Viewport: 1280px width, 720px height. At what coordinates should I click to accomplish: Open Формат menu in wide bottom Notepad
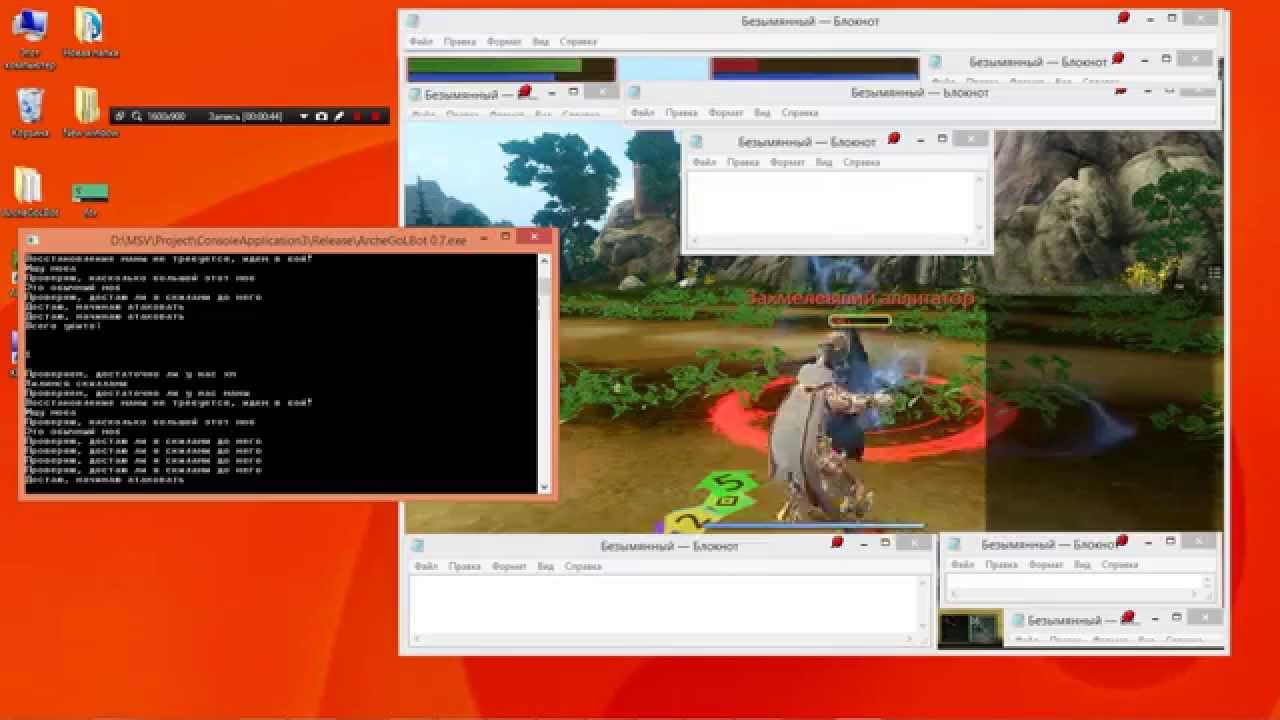(509, 566)
